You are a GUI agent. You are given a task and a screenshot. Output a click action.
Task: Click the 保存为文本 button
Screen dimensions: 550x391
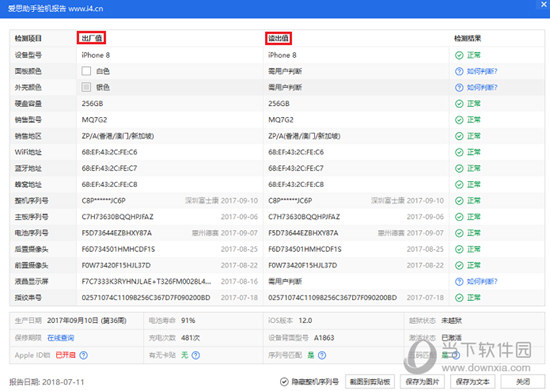pos(472,382)
